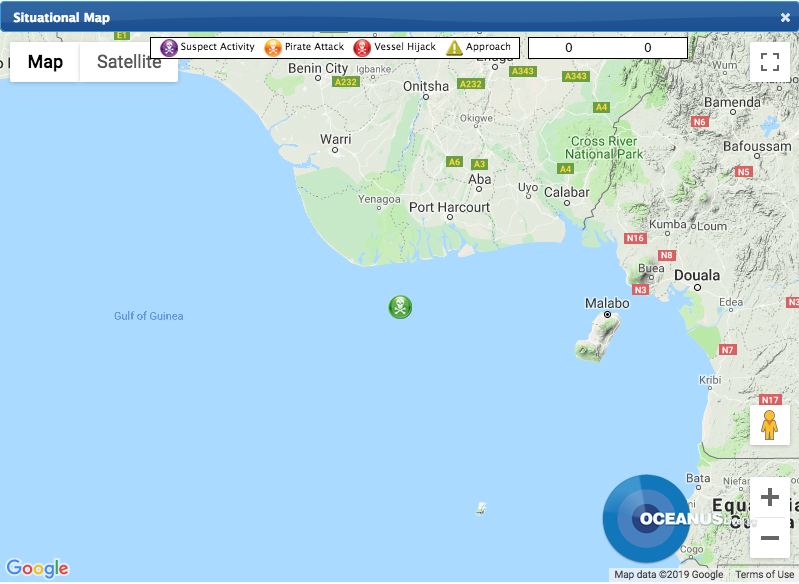
Task: Click the red Vessel Hijack icon
Action: click(362, 47)
